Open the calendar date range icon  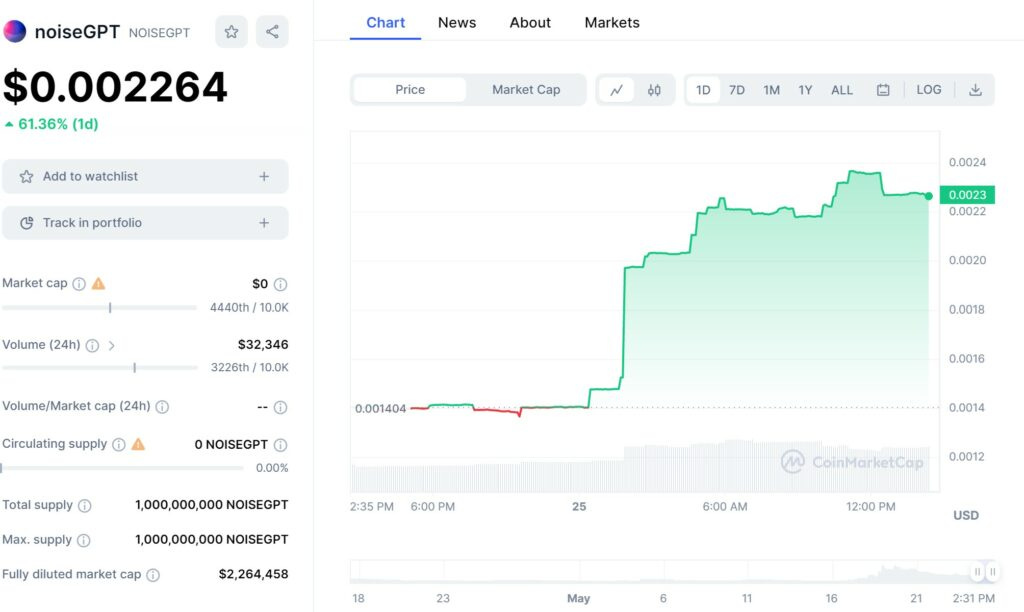click(x=883, y=90)
